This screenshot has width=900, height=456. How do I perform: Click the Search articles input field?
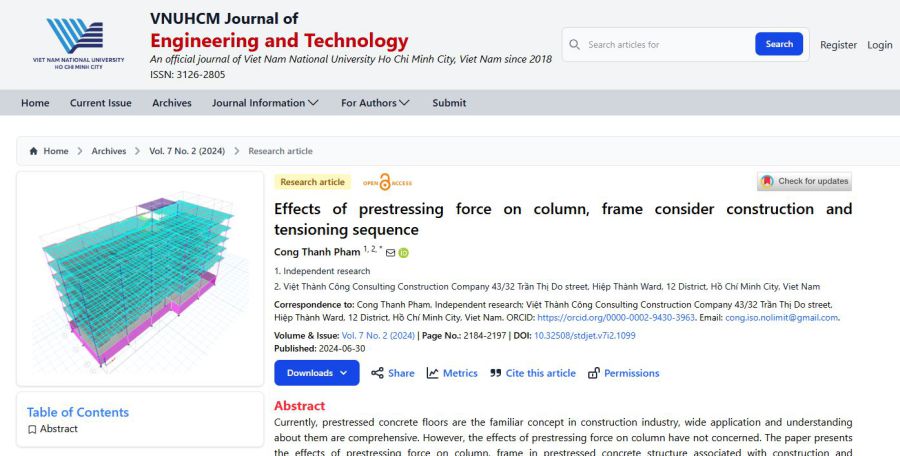point(668,44)
